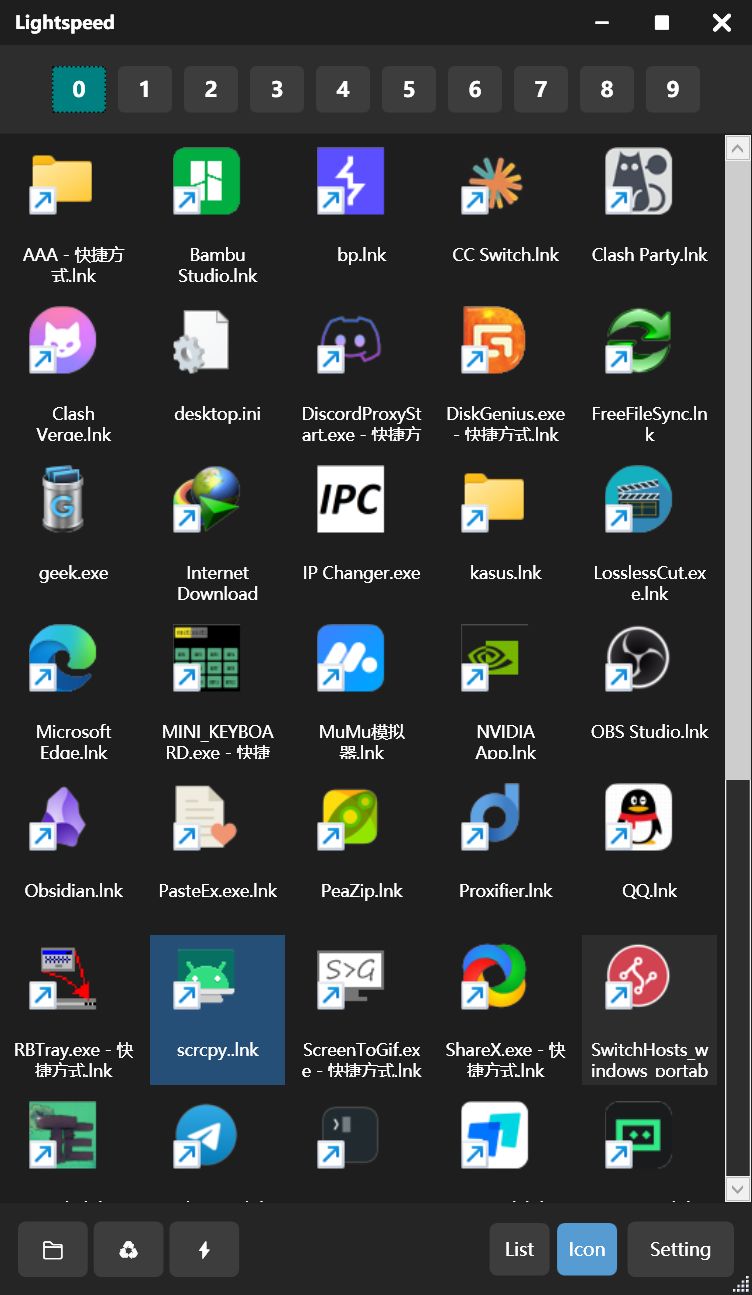This screenshot has width=752, height=1295.
Task: Launch Bambu Studio shortcut
Action: 206,182
